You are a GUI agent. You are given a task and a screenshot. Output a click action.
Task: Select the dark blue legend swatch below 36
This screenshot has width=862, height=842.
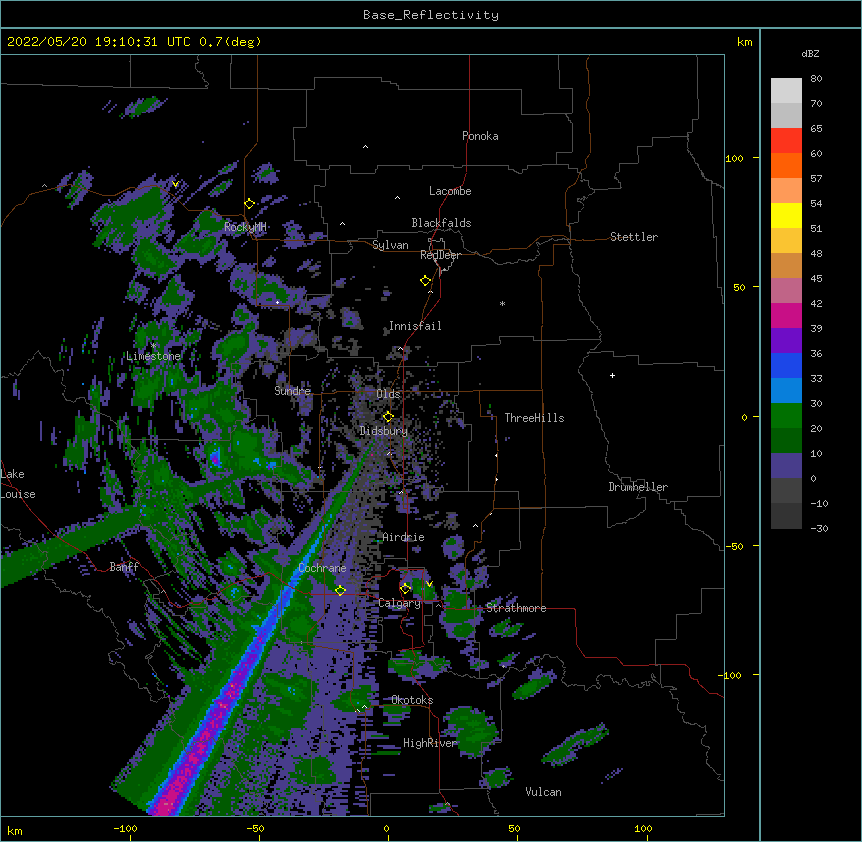[786, 365]
